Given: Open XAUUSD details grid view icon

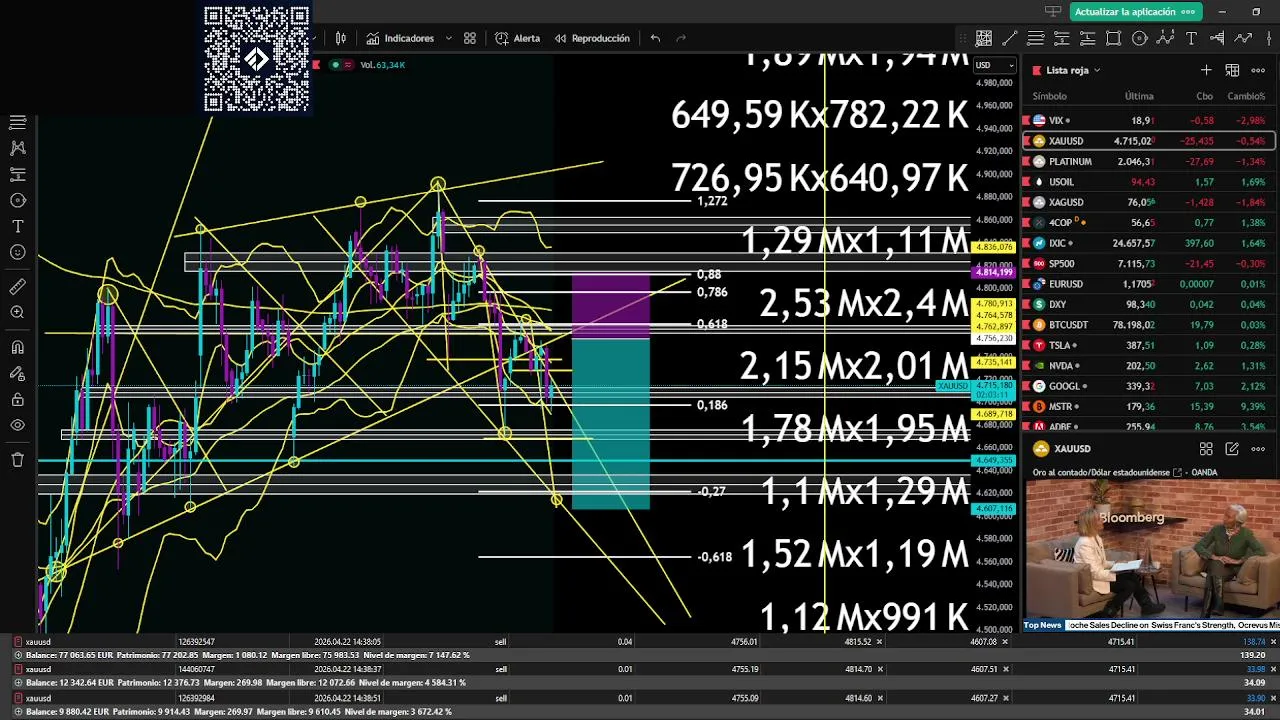Looking at the screenshot, I should click(x=1206, y=449).
